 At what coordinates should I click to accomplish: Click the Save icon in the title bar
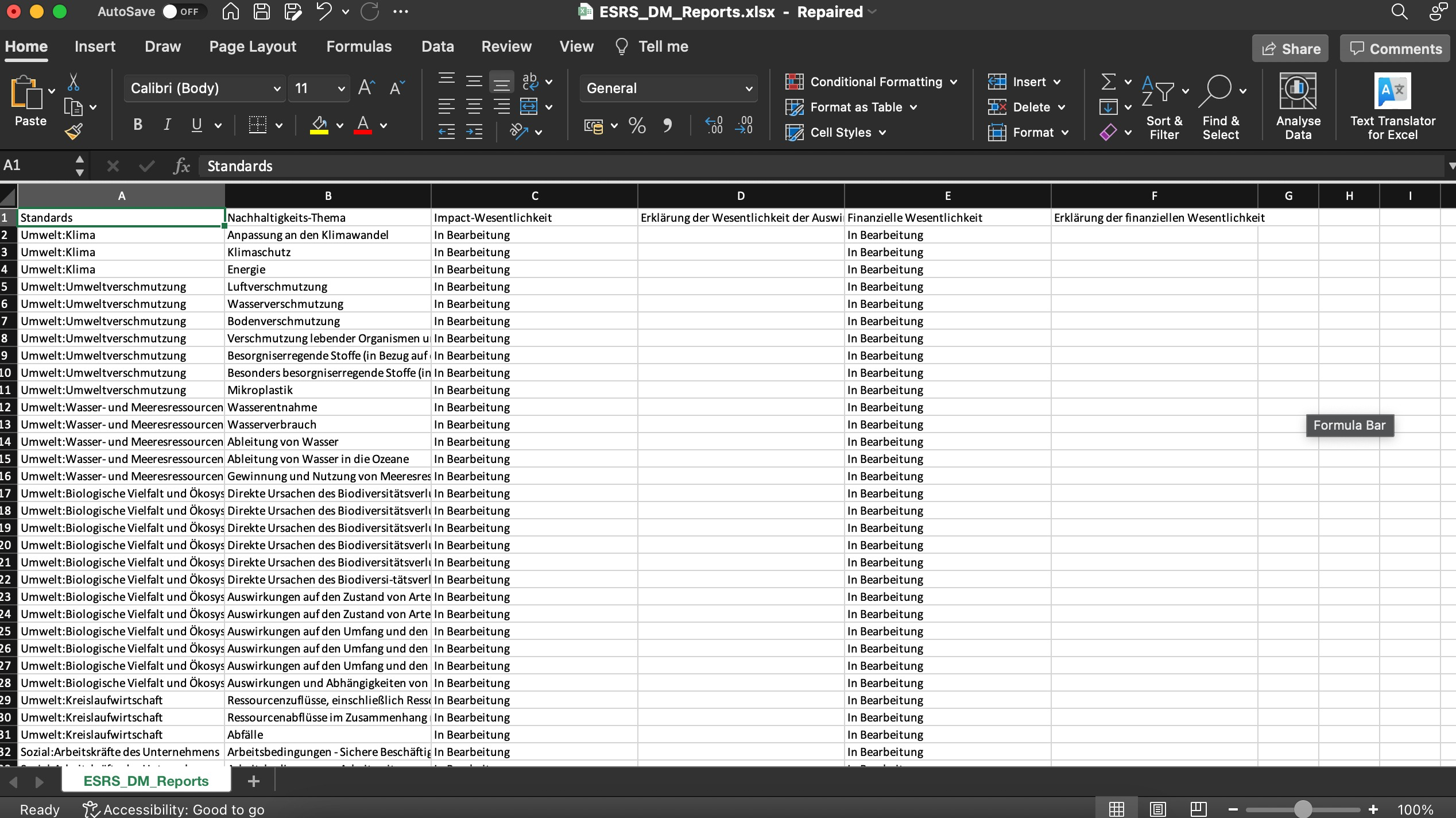pyautogui.click(x=262, y=11)
